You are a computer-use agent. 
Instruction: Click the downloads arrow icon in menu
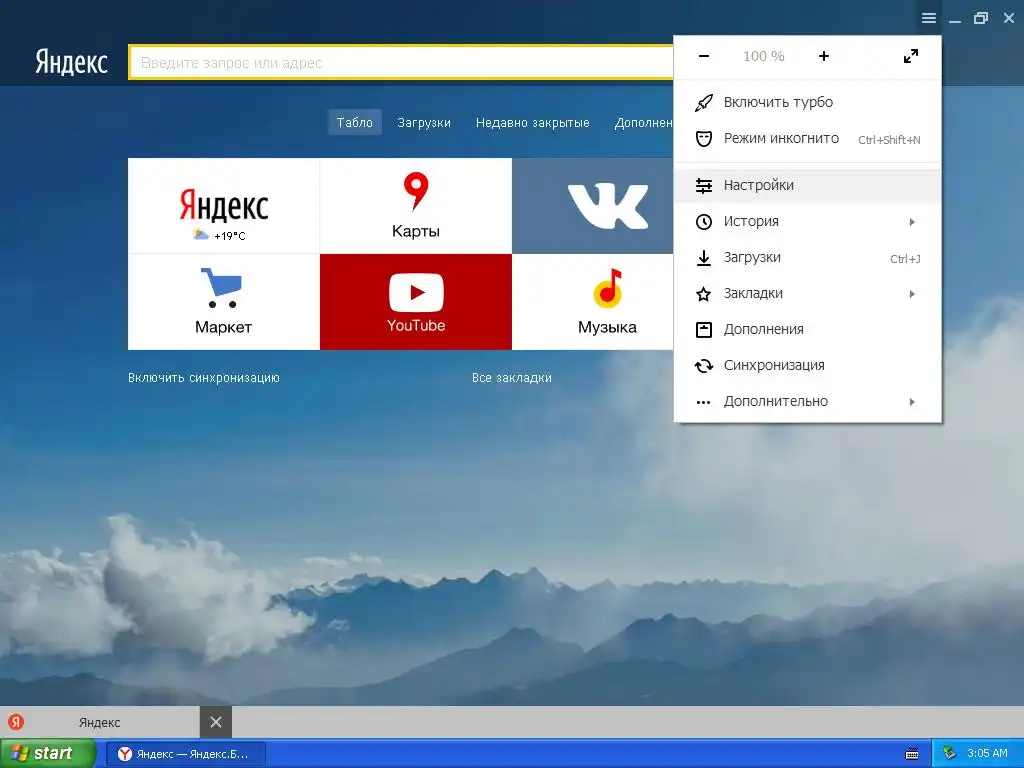tap(703, 257)
